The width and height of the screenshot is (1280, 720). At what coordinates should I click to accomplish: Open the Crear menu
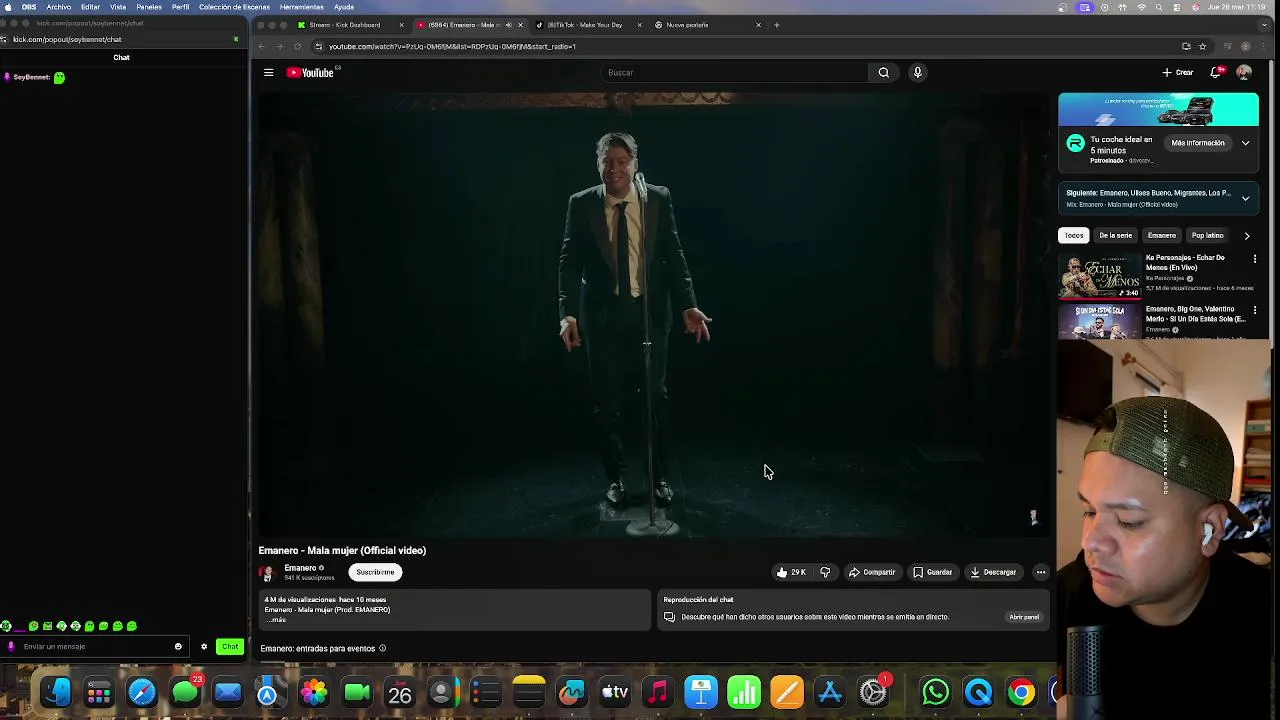1178,72
